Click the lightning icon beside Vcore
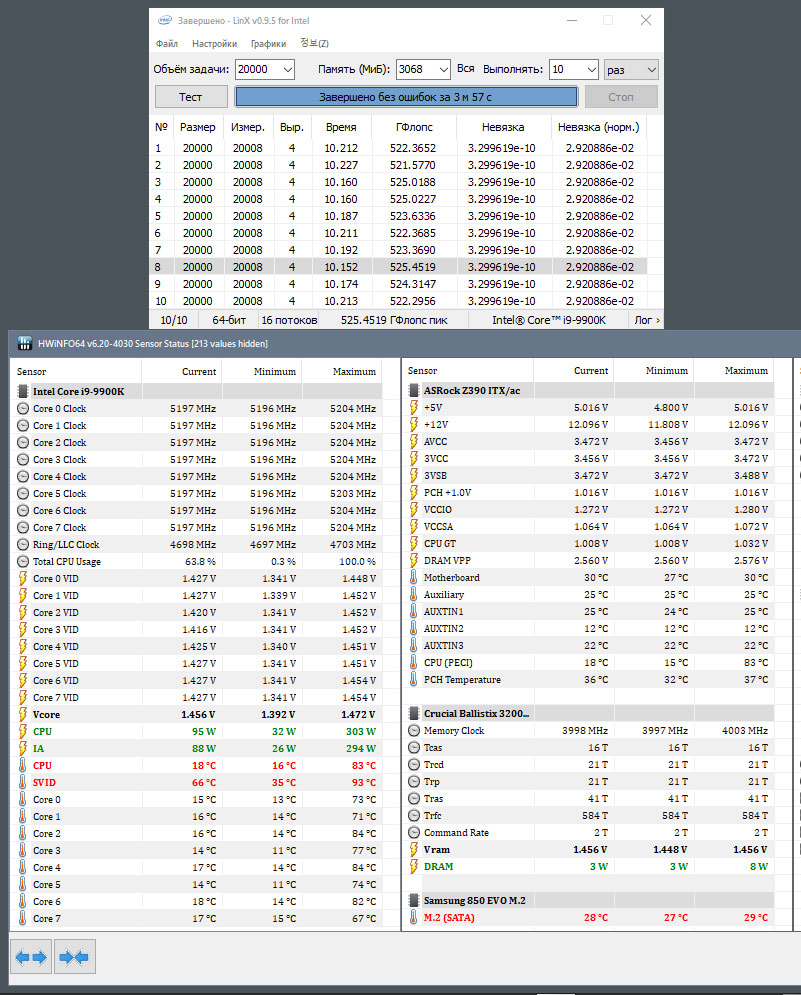801x995 pixels. pyautogui.click(x=23, y=715)
